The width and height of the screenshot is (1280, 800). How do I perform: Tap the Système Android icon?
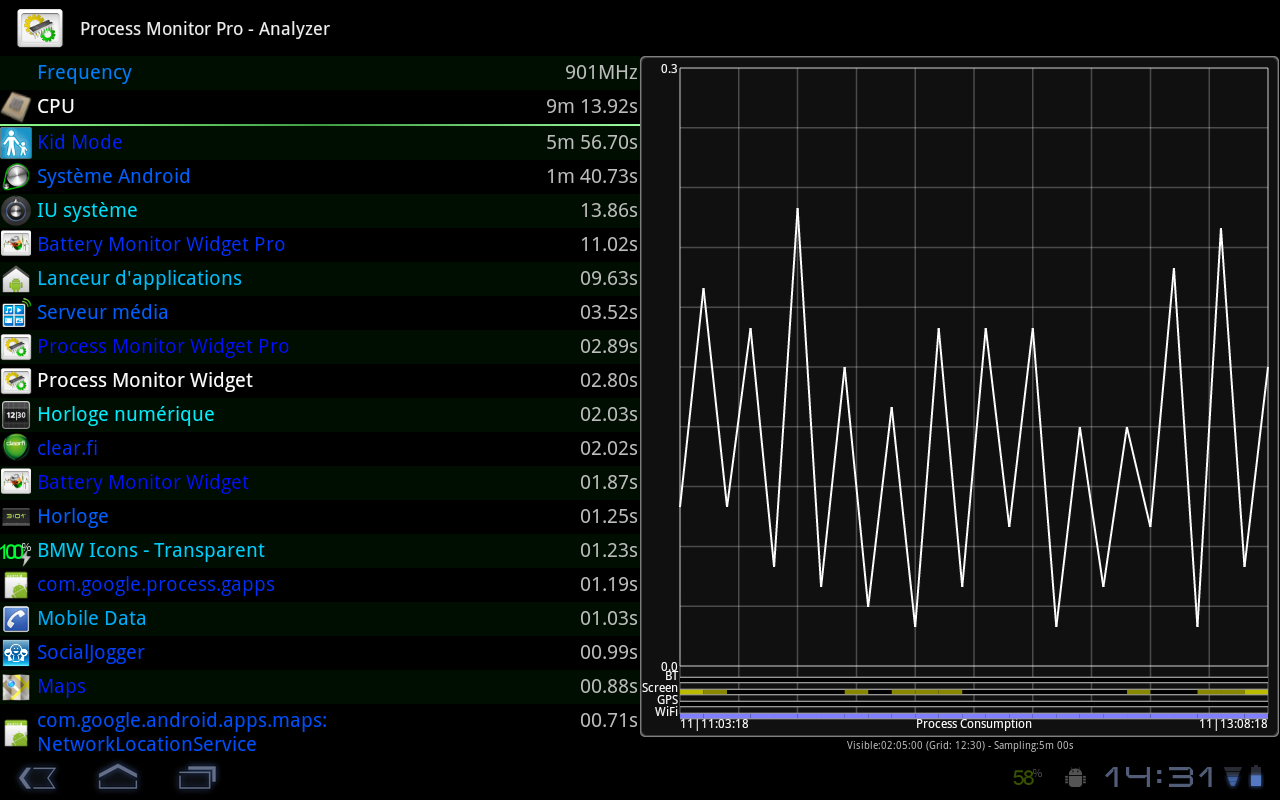[x=16, y=176]
